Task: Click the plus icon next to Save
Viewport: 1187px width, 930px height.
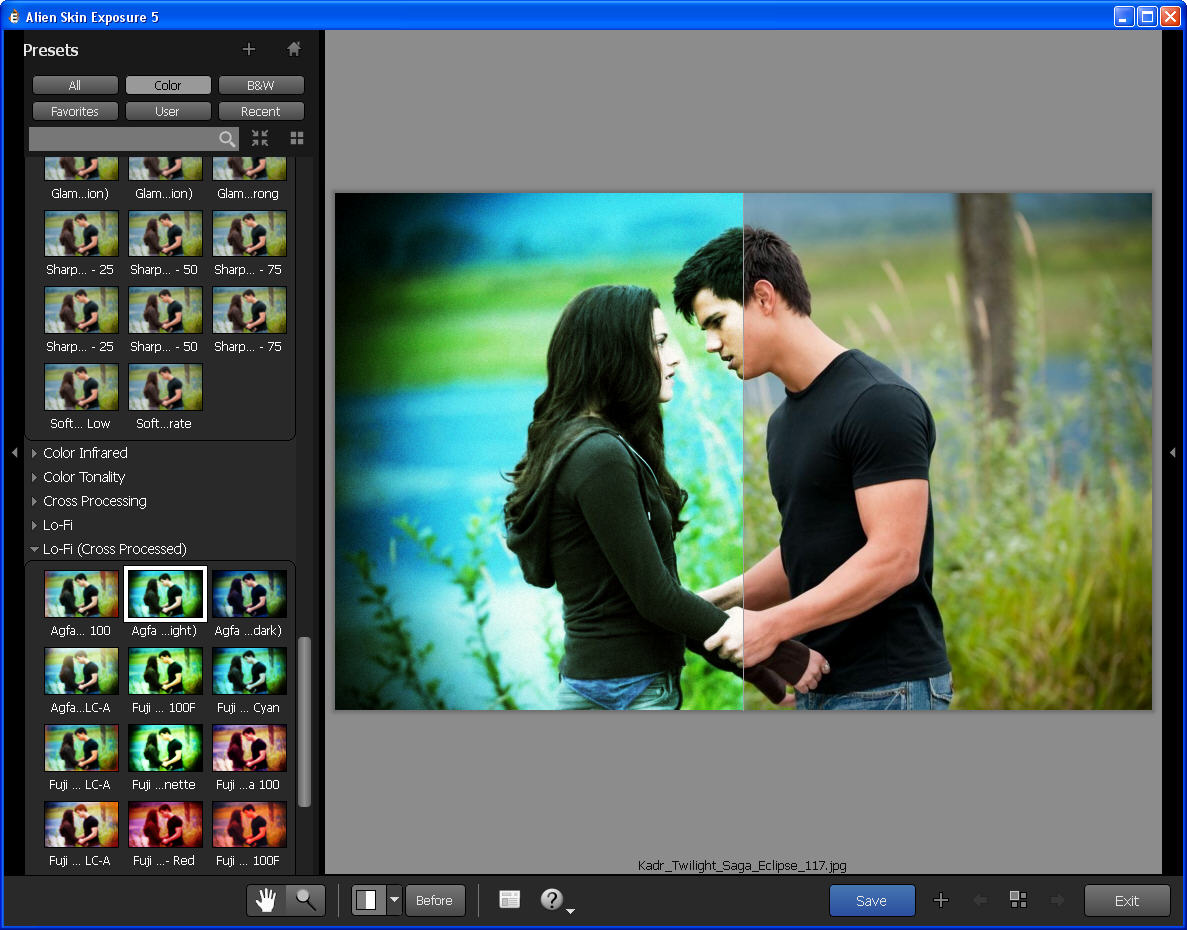Action: pos(941,900)
